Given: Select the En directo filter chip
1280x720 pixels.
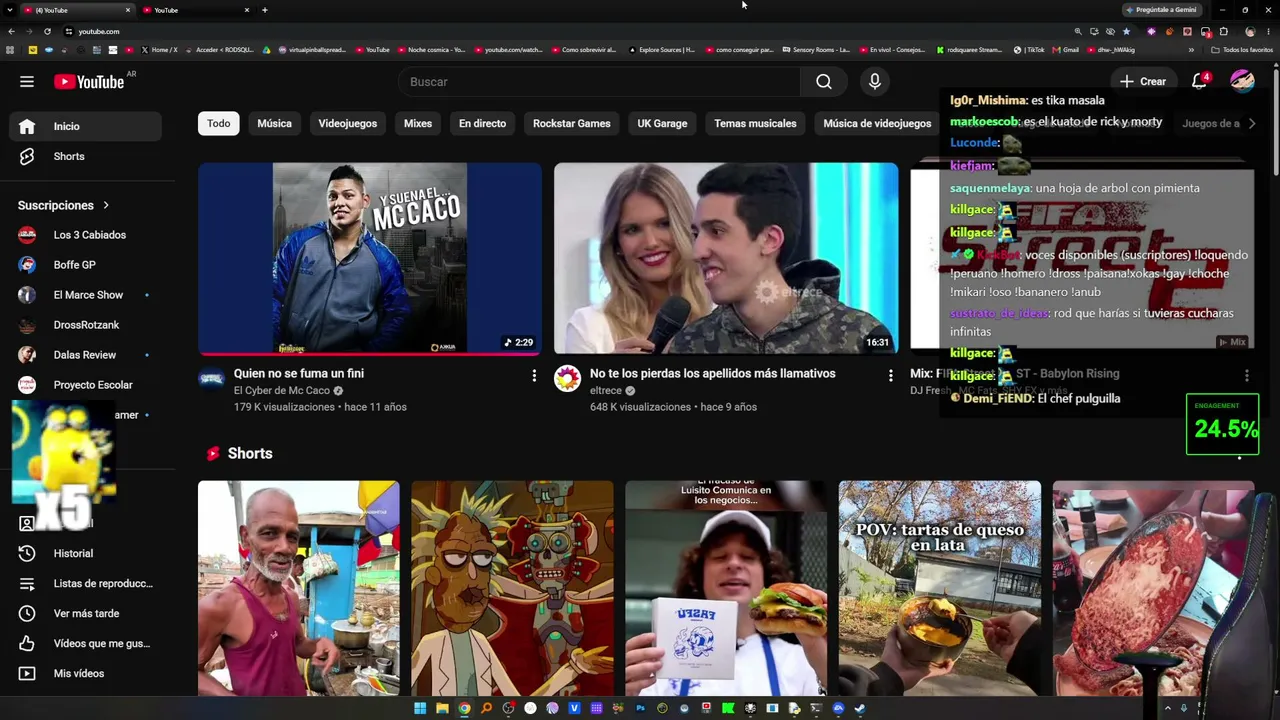Looking at the screenshot, I should coord(482,124).
